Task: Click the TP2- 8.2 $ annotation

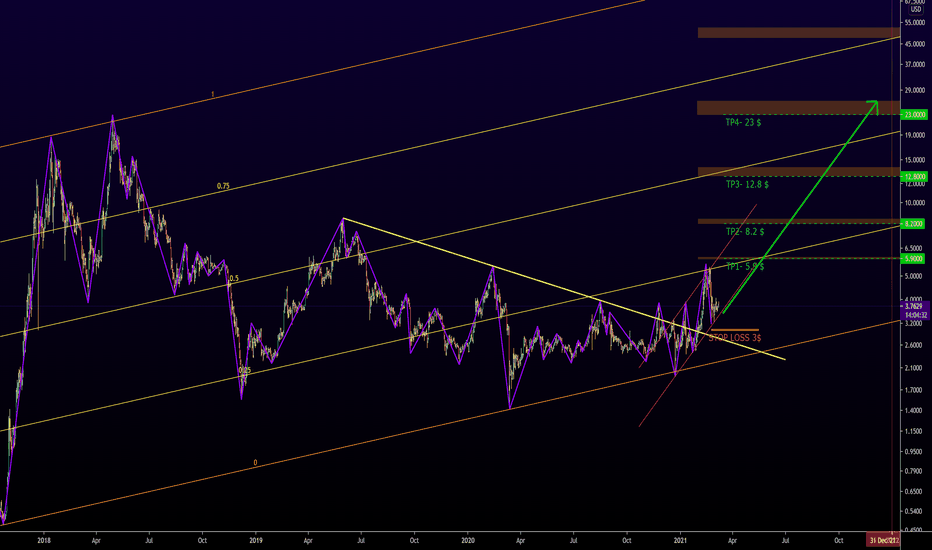Action: pos(745,231)
